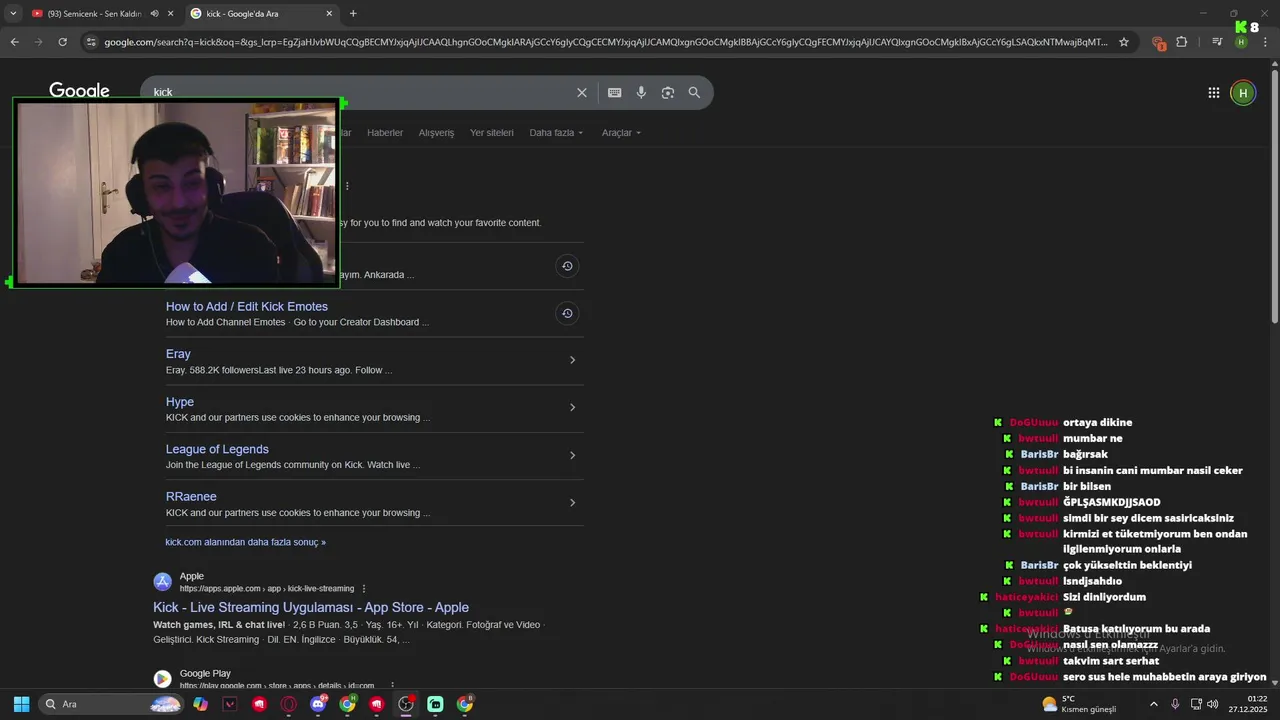Open the Eray sitelink

(178, 354)
